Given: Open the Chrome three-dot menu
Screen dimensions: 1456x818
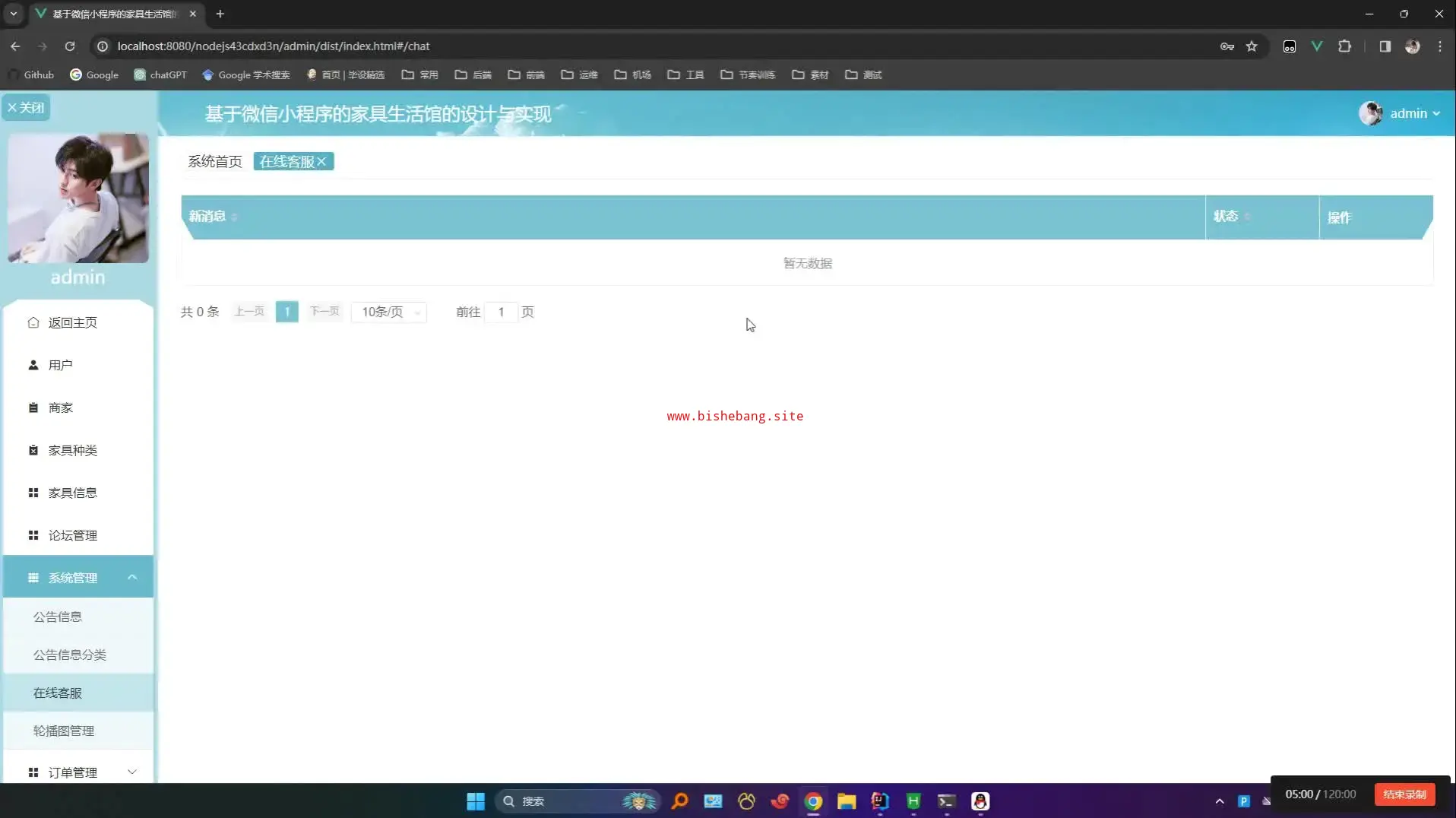Looking at the screenshot, I should click(x=1440, y=46).
